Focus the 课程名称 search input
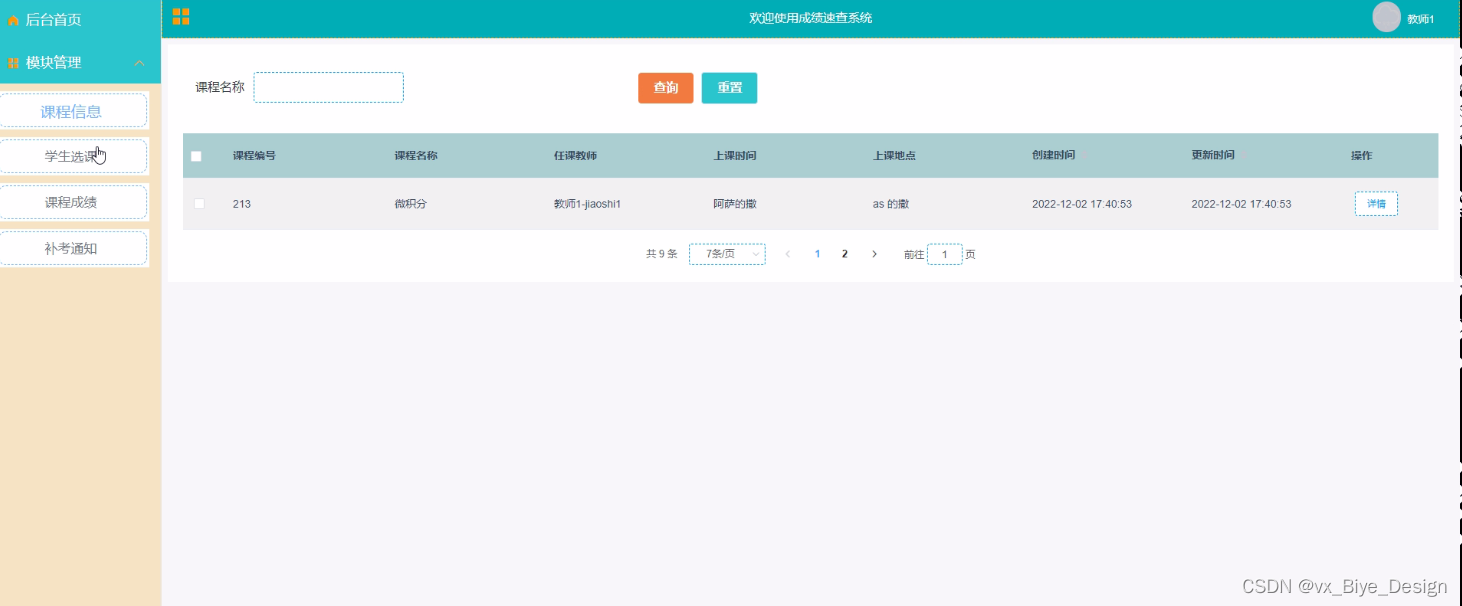This screenshot has width=1462, height=606. pyautogui.click(x=328, y=88)
